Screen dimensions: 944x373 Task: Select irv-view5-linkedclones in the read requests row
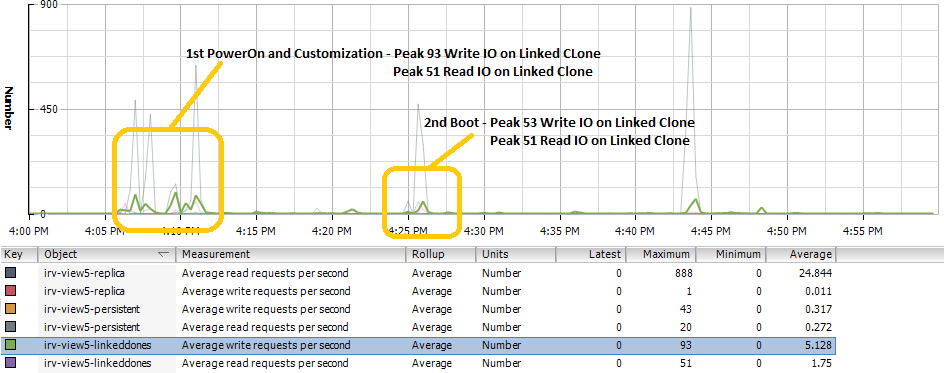click(98, 363)
